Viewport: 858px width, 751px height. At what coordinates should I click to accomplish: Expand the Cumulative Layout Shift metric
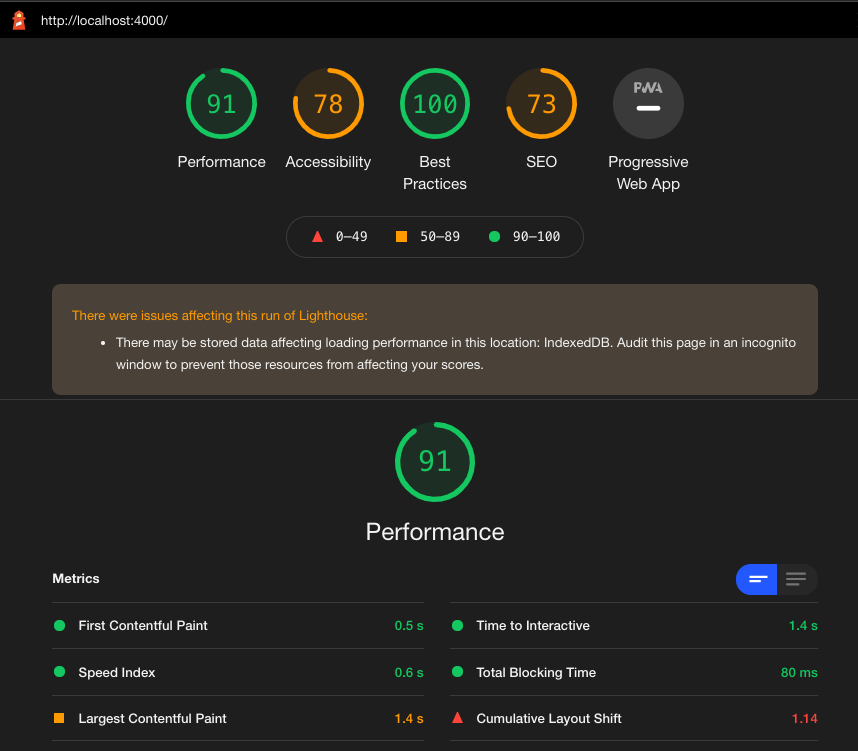pyautogui.click(x=634, y=718)
